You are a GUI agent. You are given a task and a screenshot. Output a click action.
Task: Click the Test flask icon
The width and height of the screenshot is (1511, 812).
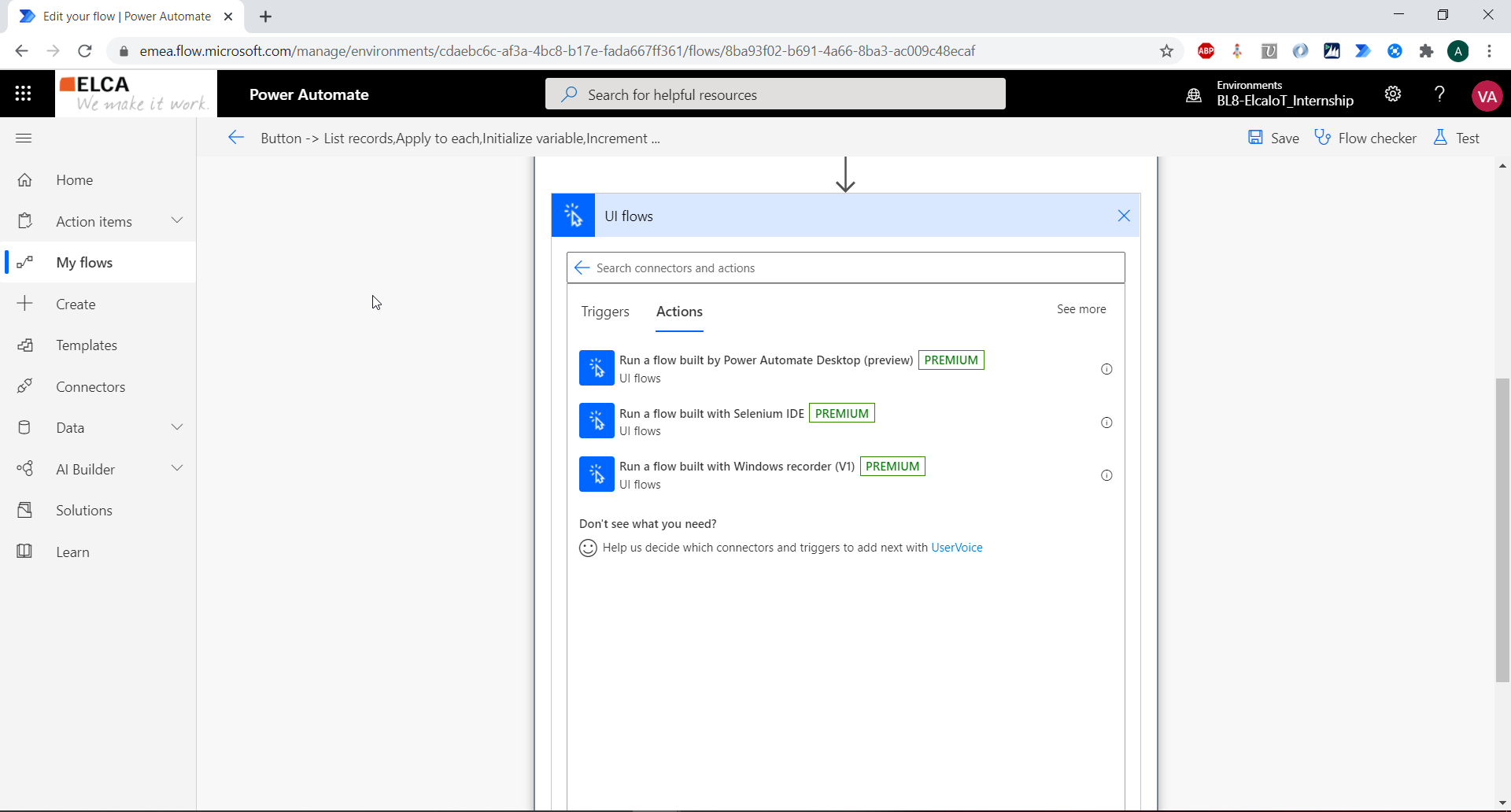point(1440,138)
